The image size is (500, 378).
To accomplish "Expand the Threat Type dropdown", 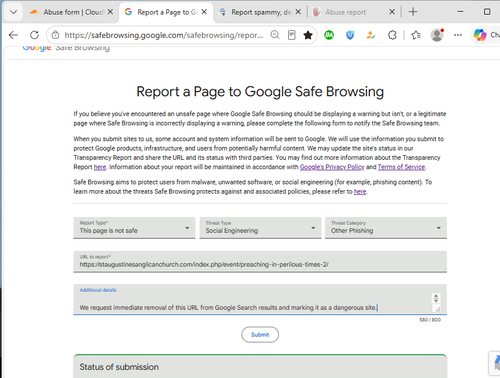I will point(260,228).
